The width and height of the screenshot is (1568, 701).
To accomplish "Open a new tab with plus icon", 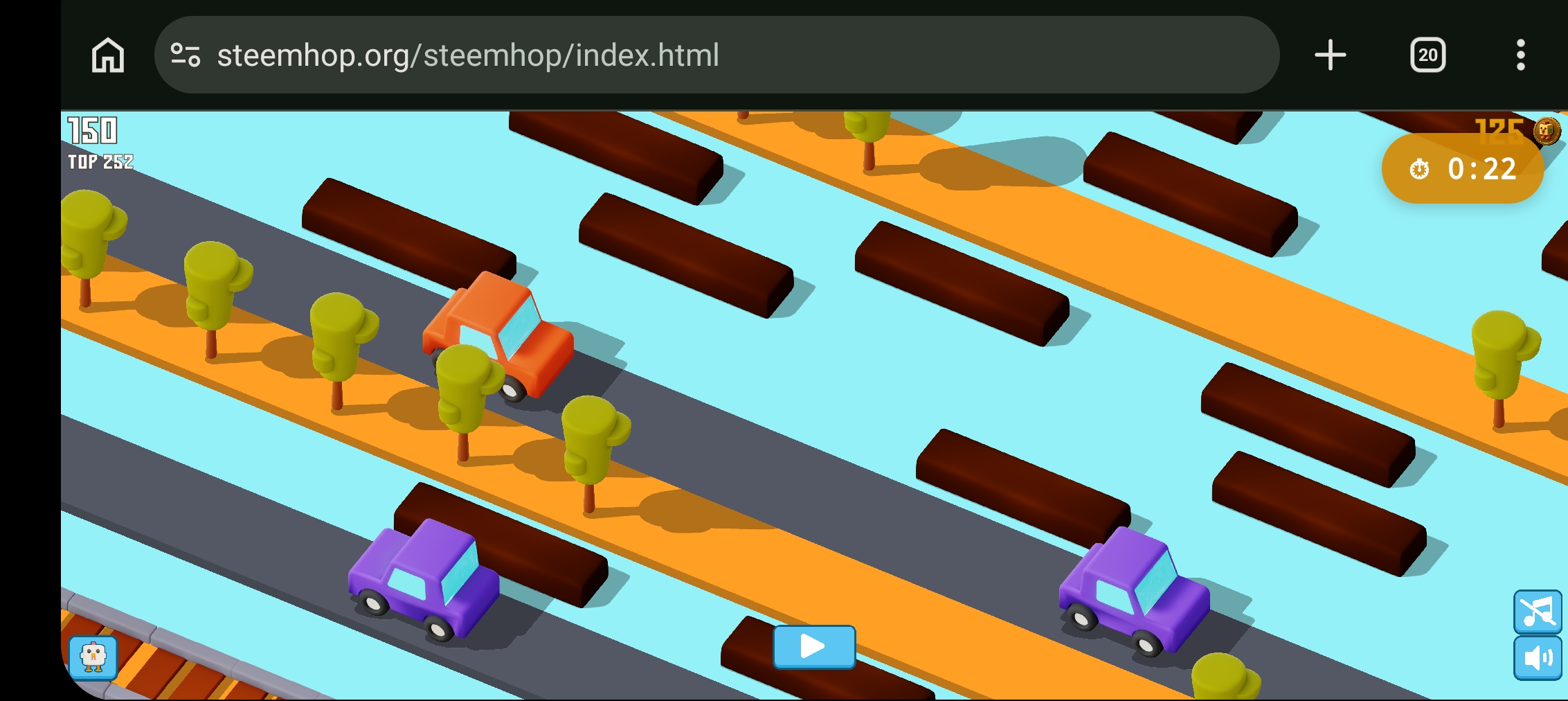I will (1330, 55).
